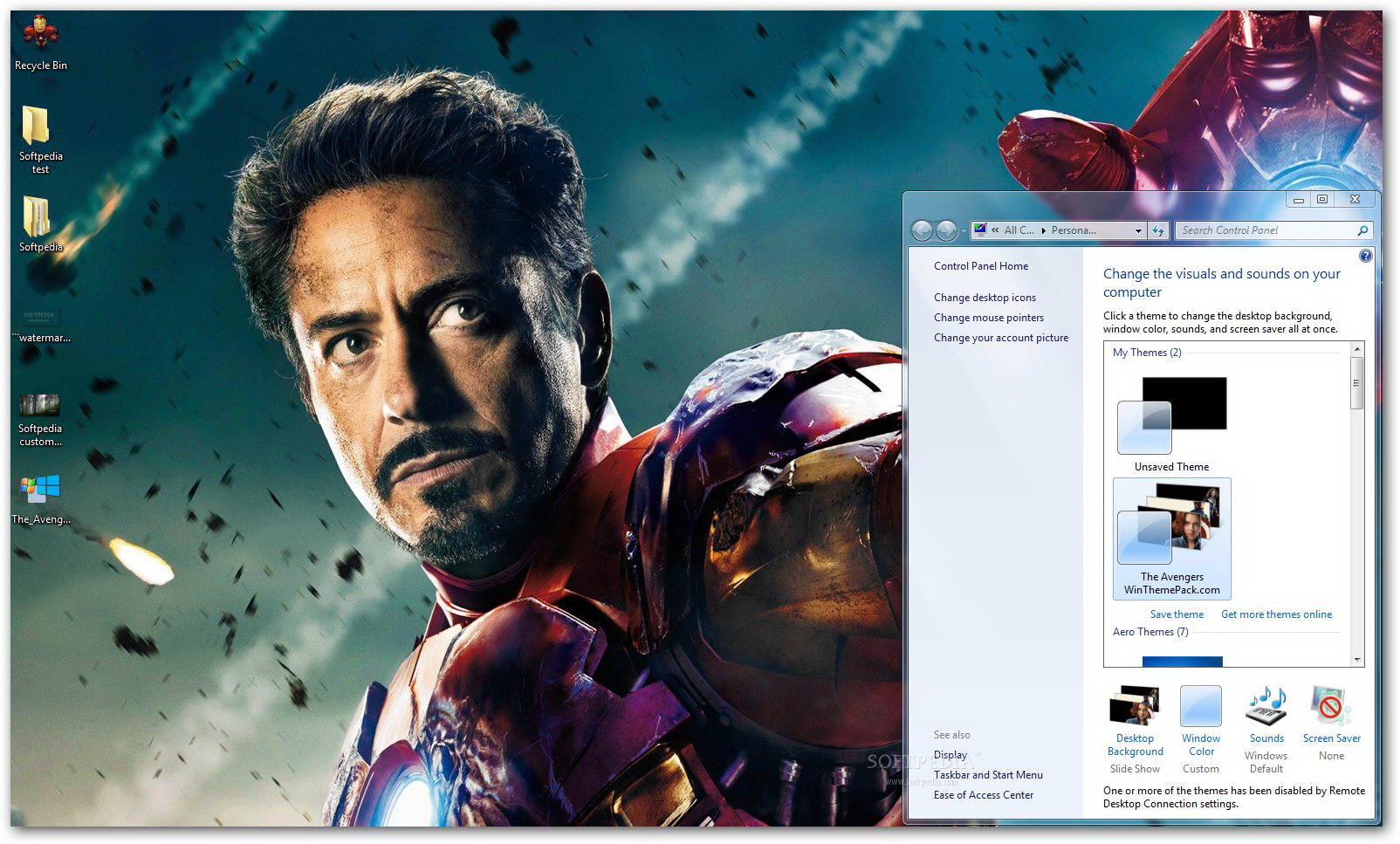This screenshot has width=1400, height=844.
Task: Click the themes list scroll up arrow
Action: [1356, 349]
